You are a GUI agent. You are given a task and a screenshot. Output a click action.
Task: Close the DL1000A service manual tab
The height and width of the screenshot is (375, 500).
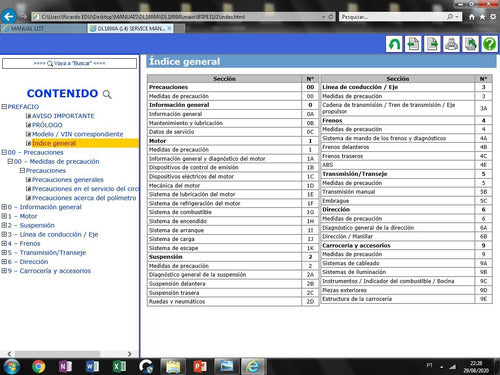169,29
